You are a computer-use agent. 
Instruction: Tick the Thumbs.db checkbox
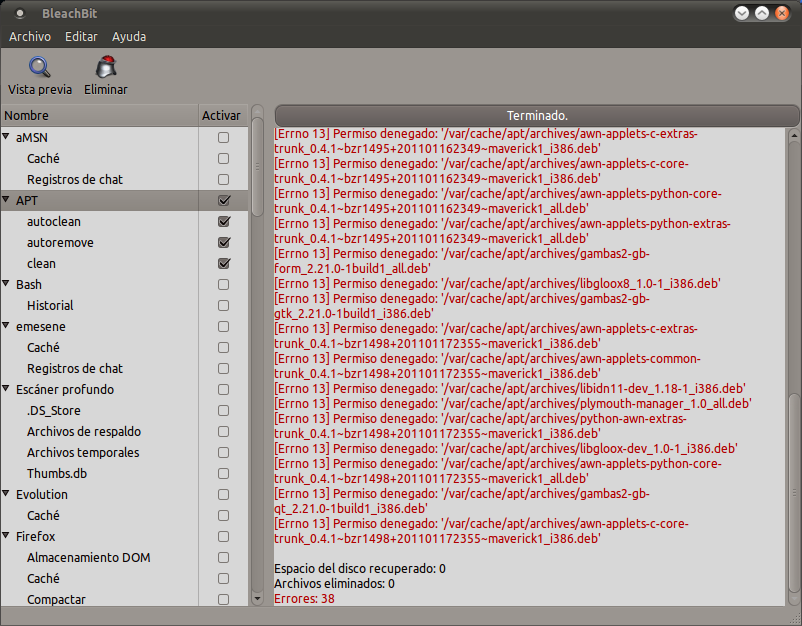pyautogui.click(x=224, y=473)
